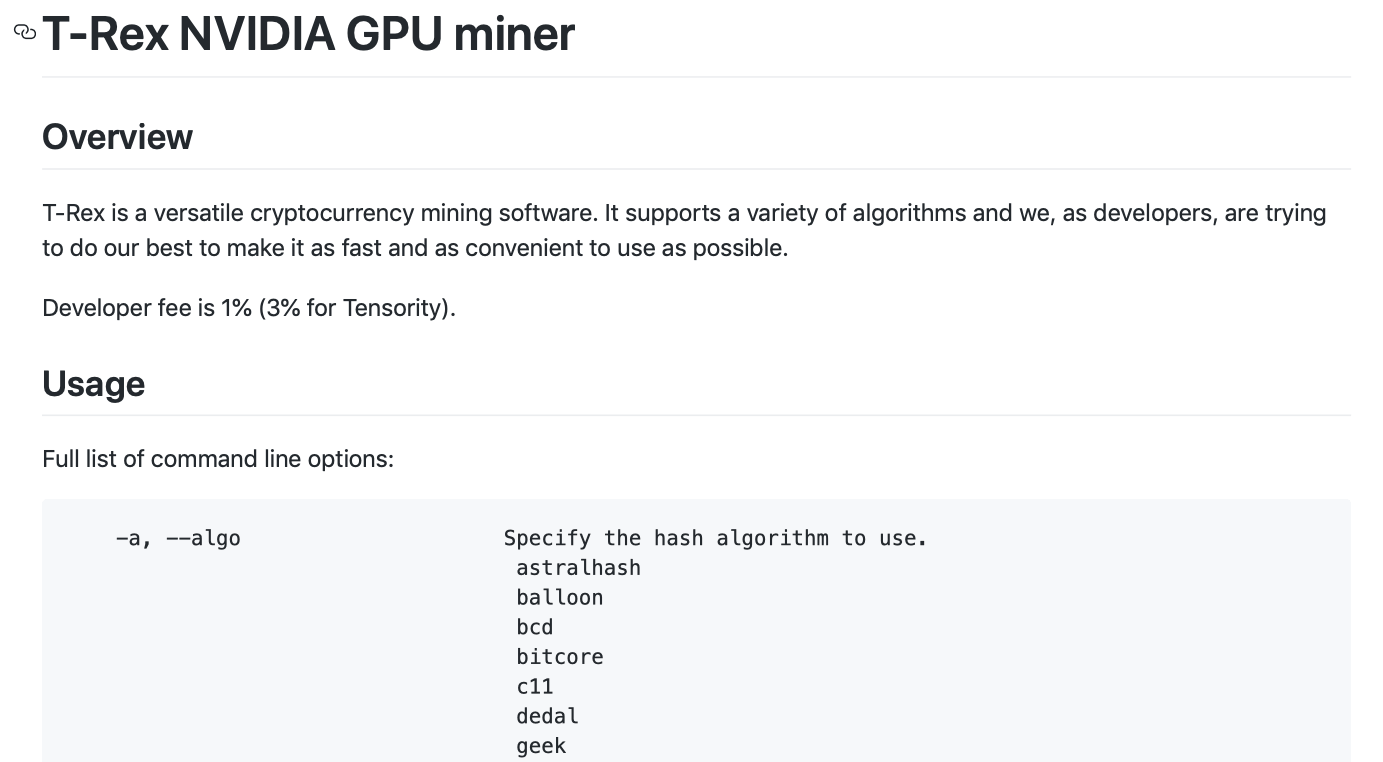Select the geek algorithm entry
The height and width of the screenshot is (762, 1383).
coord(541,746)
